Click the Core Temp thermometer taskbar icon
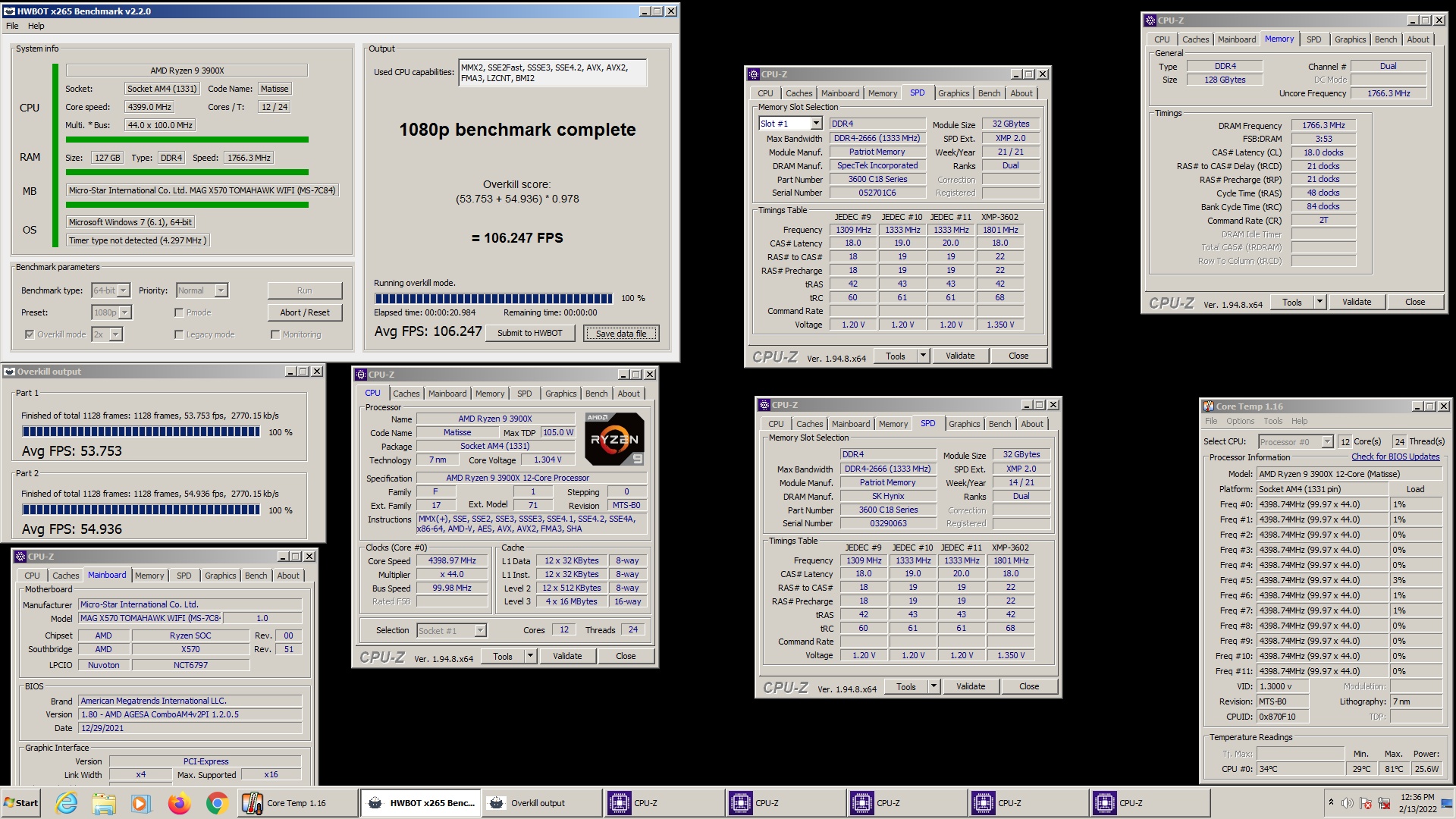 253,803
